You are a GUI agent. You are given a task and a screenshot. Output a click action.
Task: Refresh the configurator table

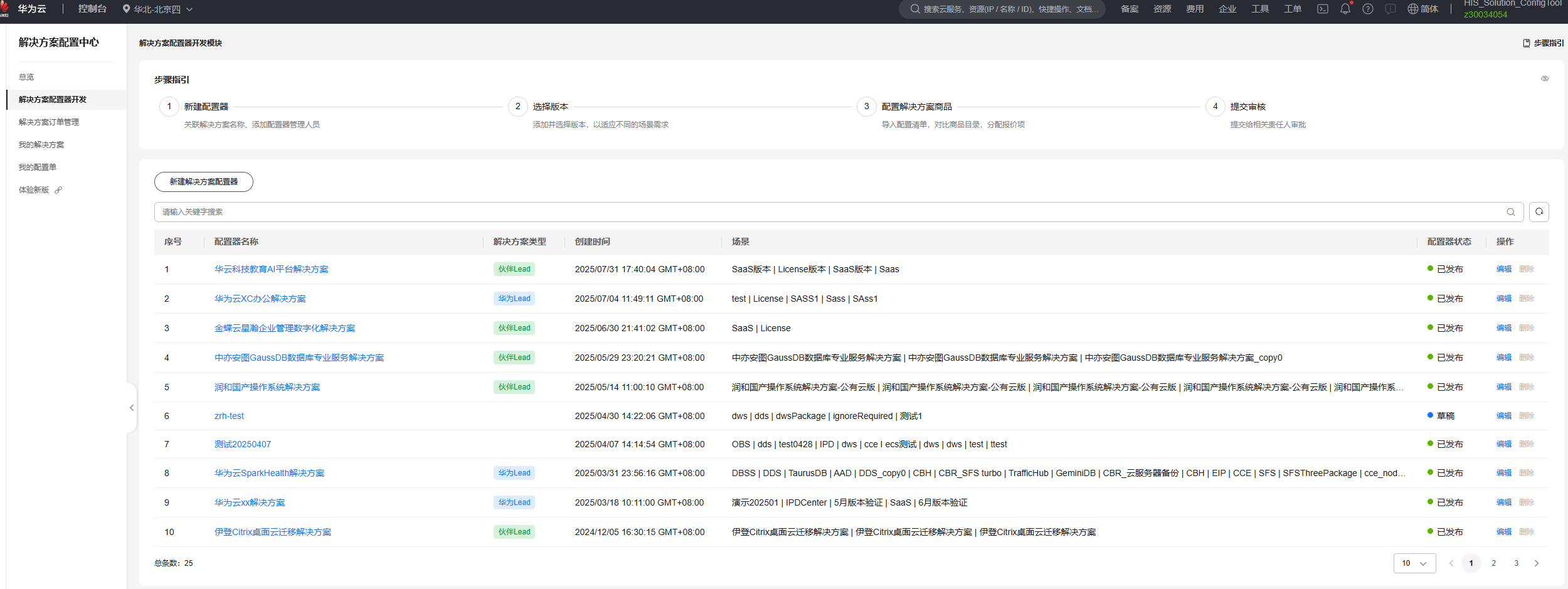(x=1539, y=212)
